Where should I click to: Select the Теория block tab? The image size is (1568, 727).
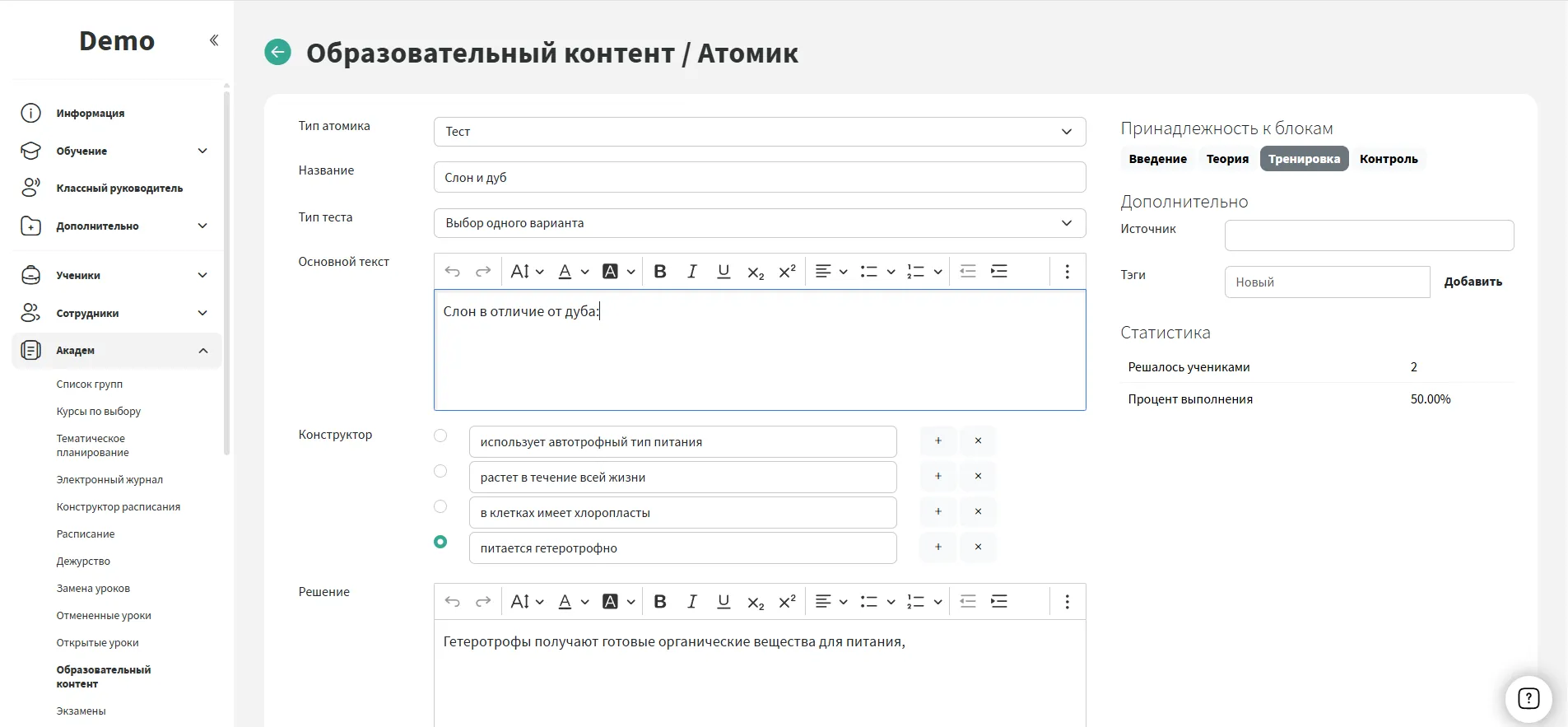1226,159
